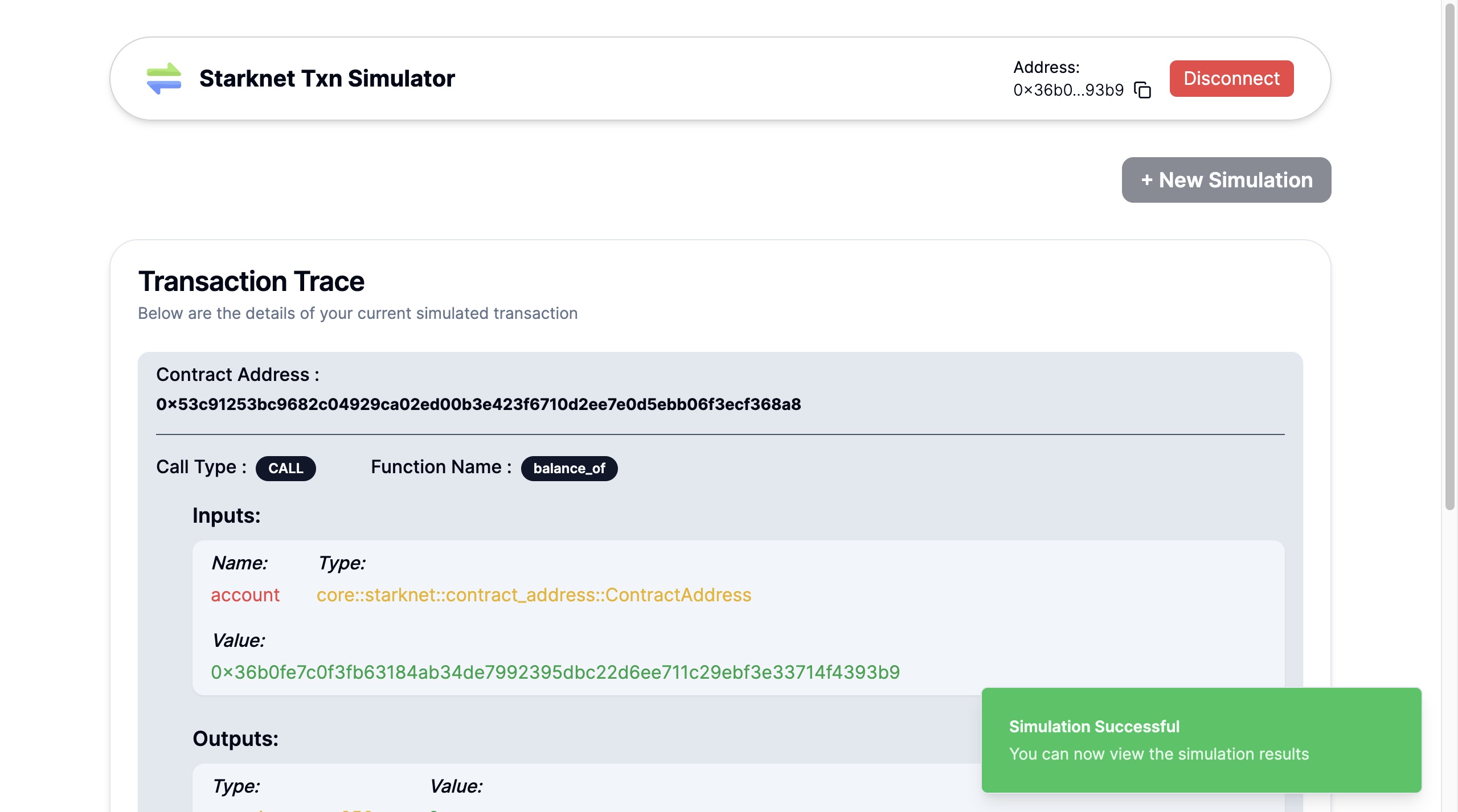Image resolution: width=1458 pixels, height=812 pixels.
Task: Click 'You can now view the simulation results'
Action: tap(1158, 754)
